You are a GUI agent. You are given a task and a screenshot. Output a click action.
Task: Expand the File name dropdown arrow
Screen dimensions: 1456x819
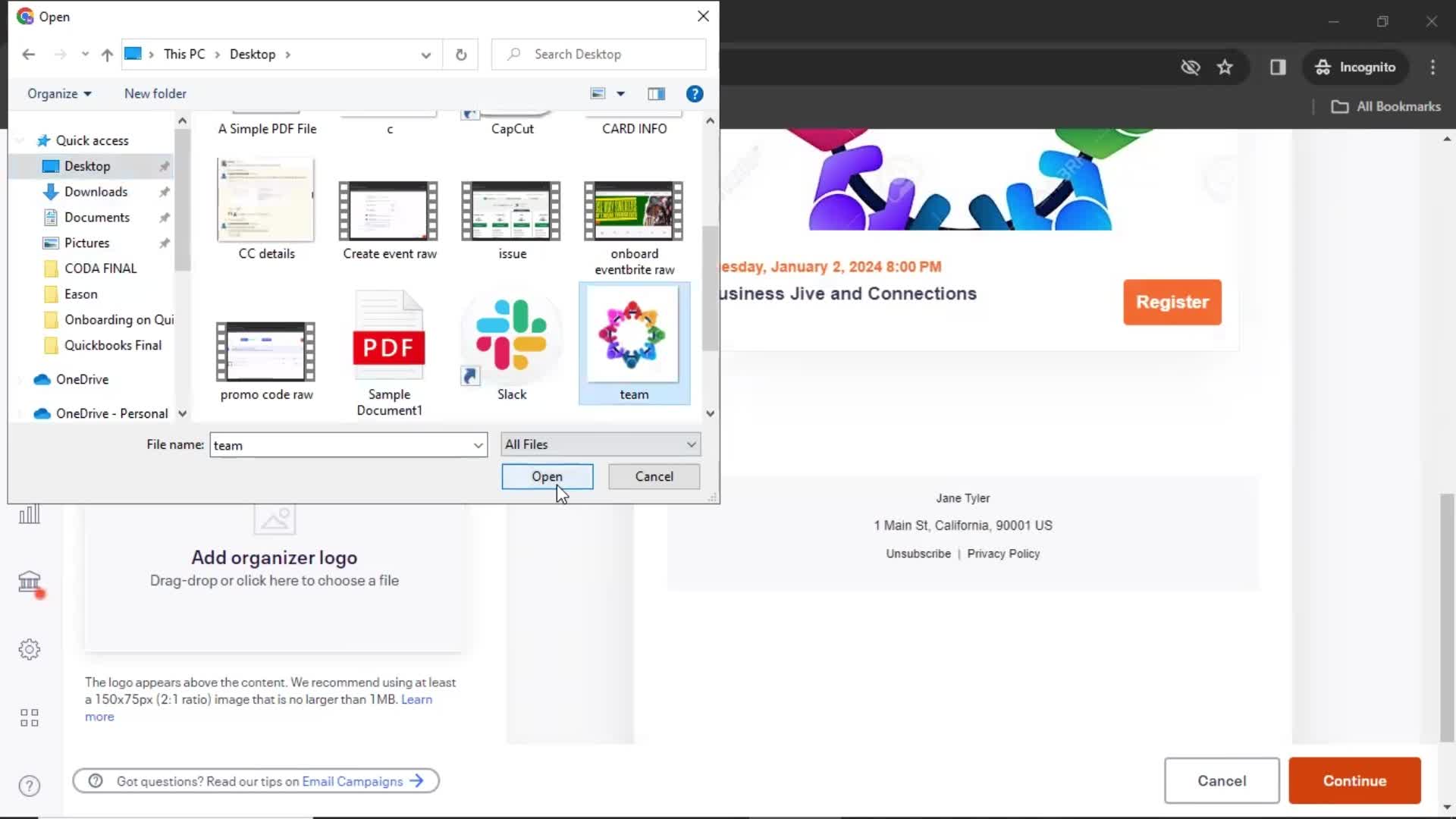479,445
